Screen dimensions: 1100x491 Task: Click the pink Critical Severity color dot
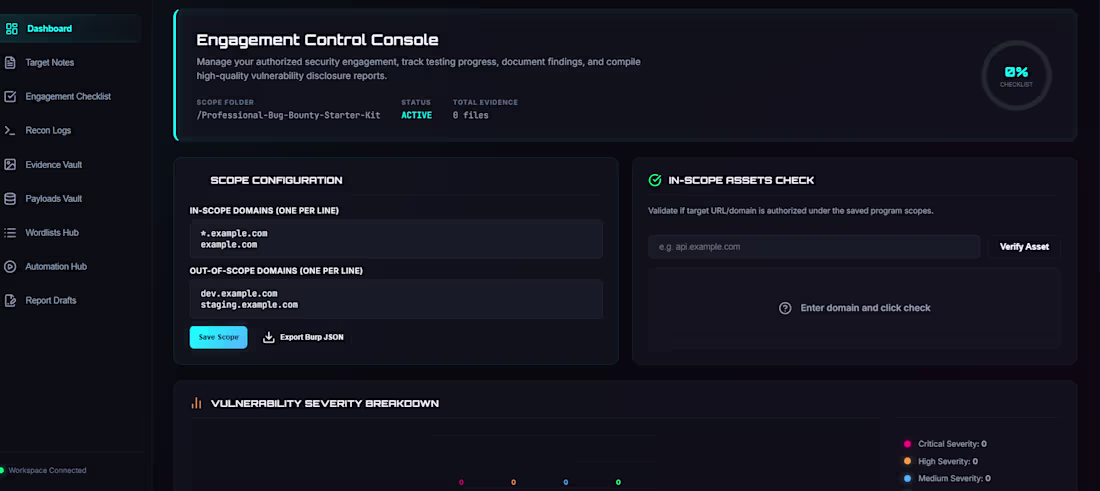(907, 444)
